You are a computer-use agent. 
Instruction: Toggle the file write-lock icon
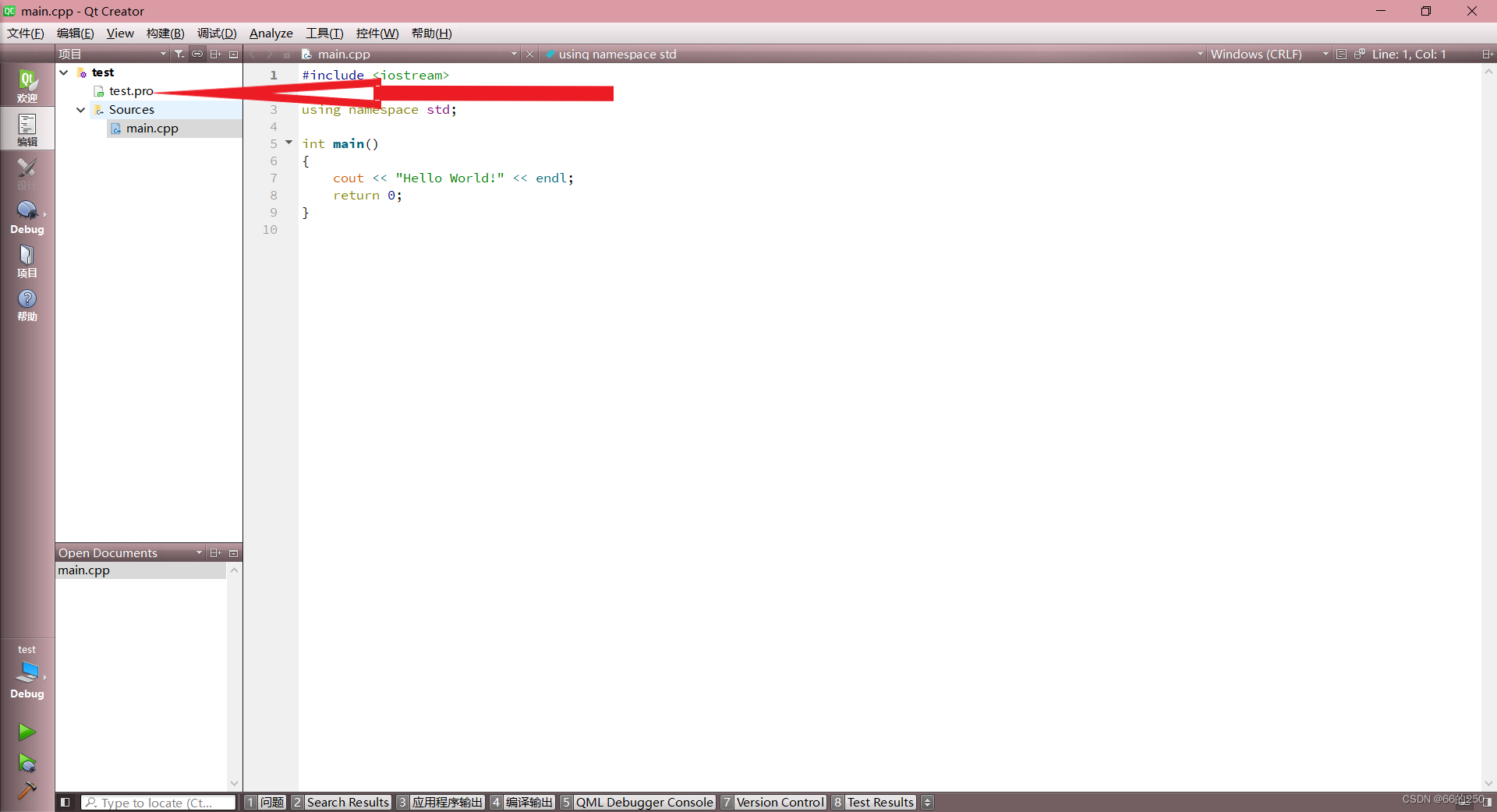tap(287, 54)
